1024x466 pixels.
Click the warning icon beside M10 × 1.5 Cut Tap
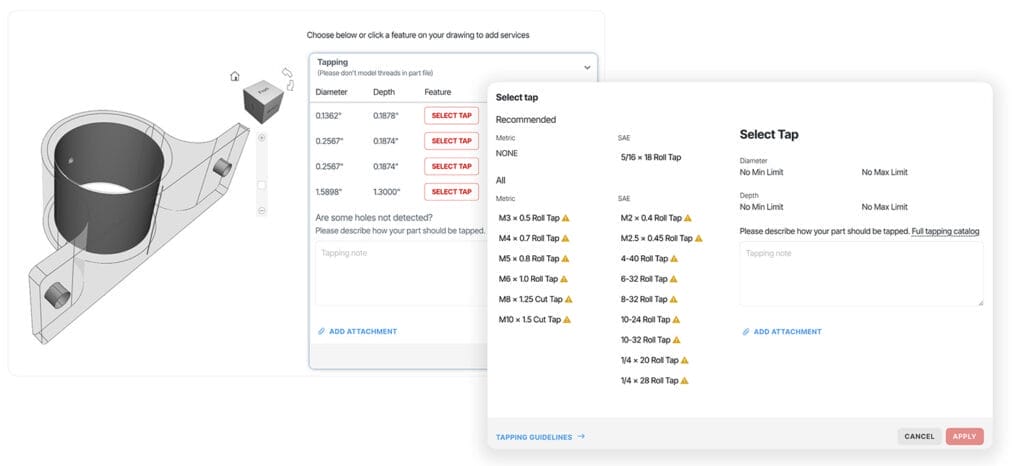click(566, 320)
